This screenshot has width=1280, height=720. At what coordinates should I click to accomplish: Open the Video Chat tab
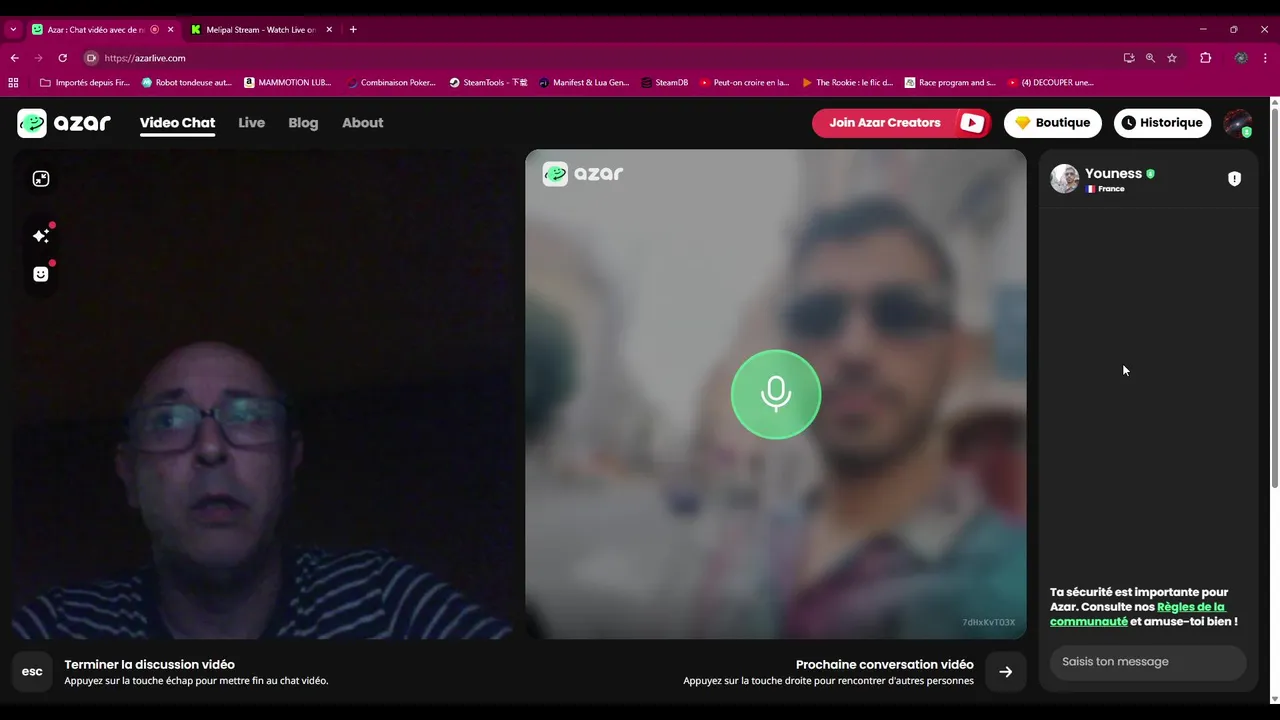(177, 123)
